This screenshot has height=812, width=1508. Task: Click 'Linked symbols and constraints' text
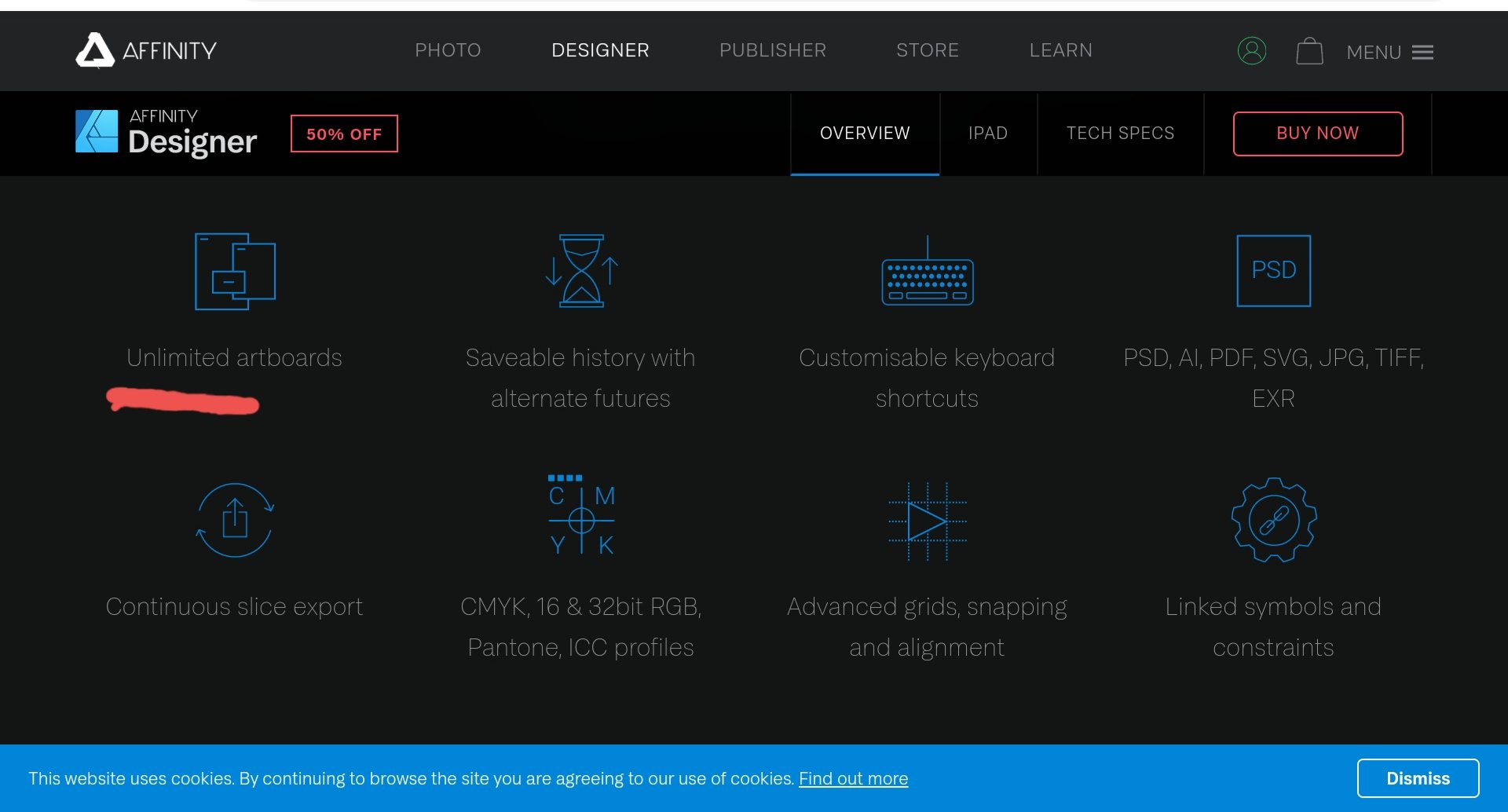1274,627
